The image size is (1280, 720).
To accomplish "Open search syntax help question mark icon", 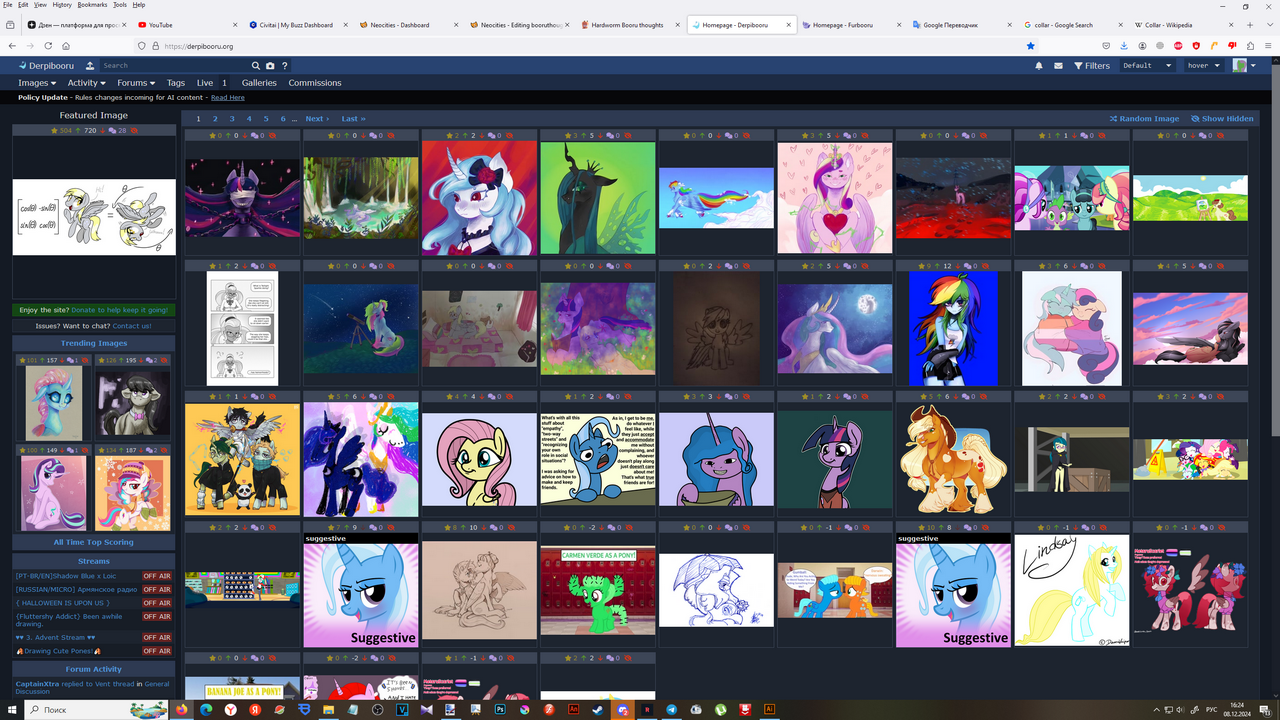I will 284,66.
